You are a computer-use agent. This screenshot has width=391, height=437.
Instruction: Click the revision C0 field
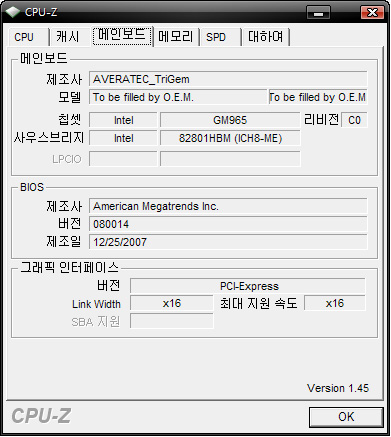354,120
